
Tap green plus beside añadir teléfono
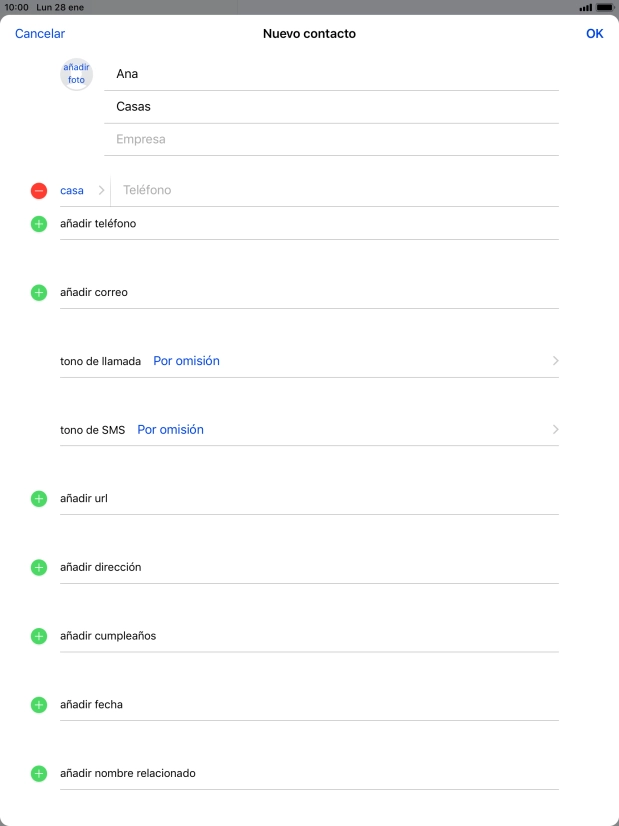[x=39, y=224]
